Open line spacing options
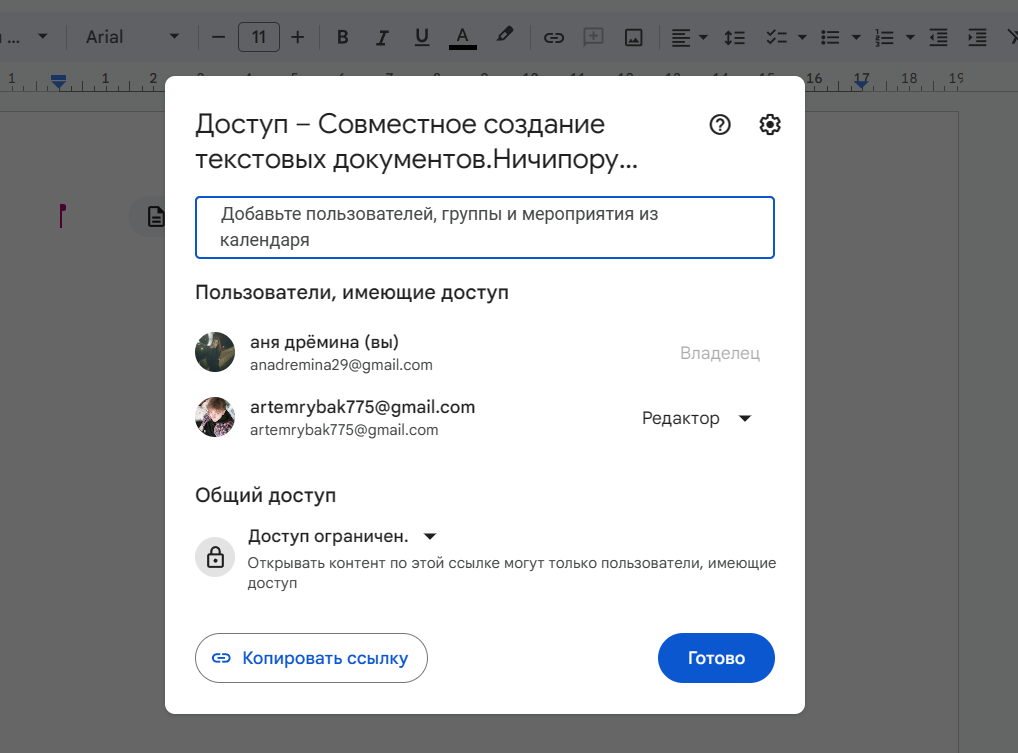The width and height of the screenshot is (1018, 753). [734, 38]
